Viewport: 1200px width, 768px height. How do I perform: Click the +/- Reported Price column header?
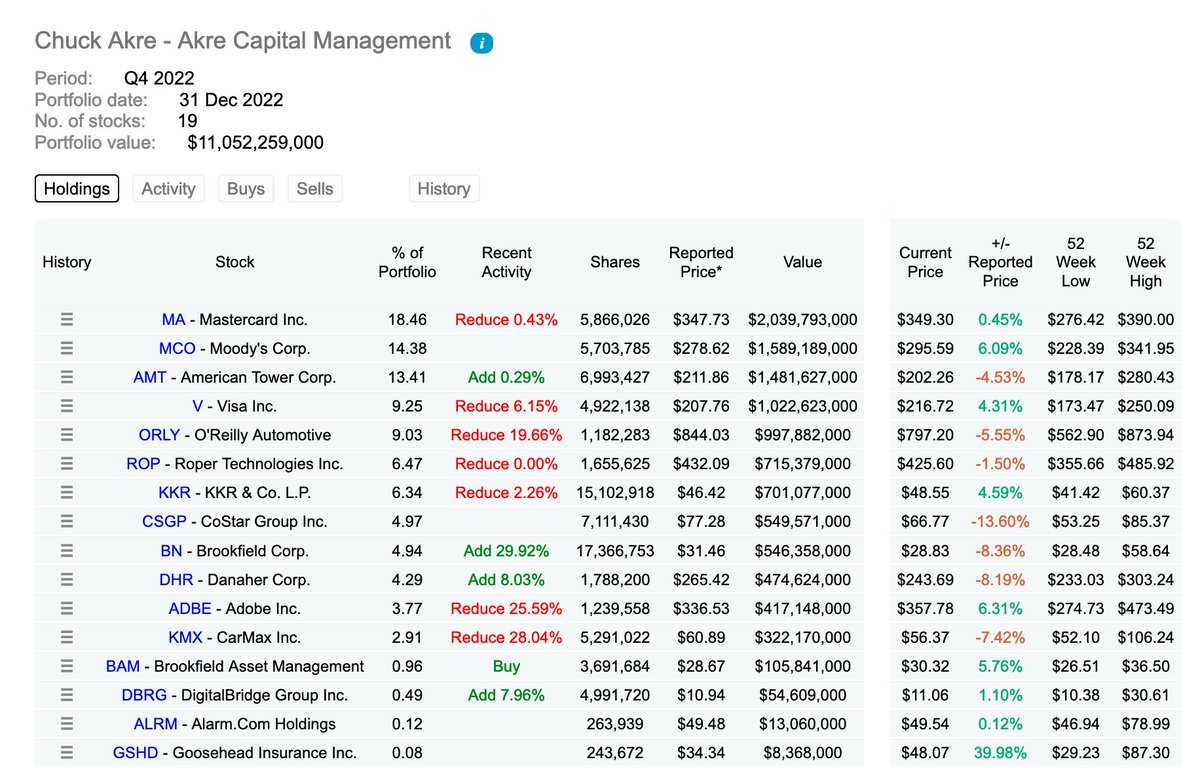(x=1000, y=262)
